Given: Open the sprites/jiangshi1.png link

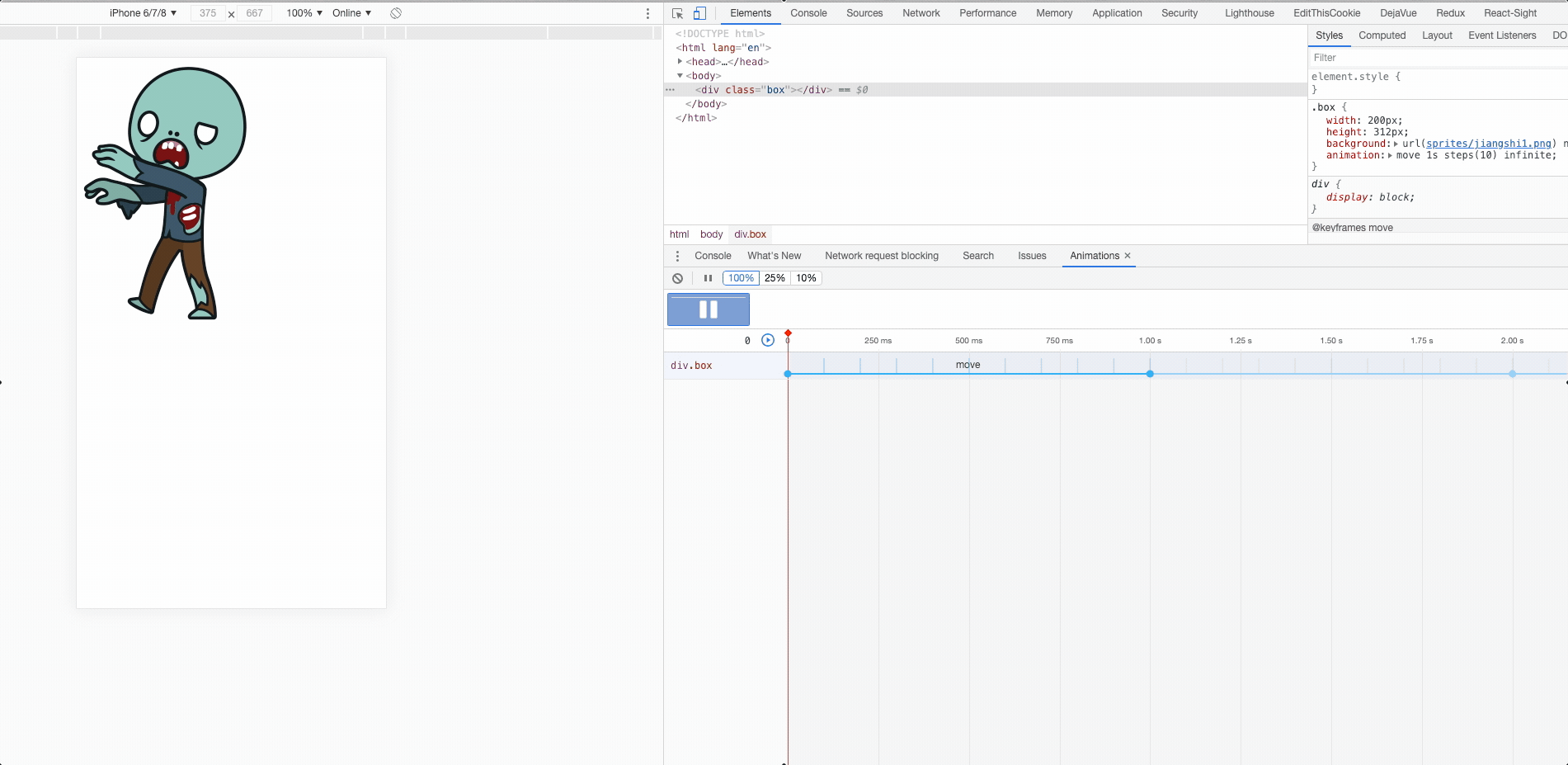Looking at the screenshot, I should (x=1488, y=144).
